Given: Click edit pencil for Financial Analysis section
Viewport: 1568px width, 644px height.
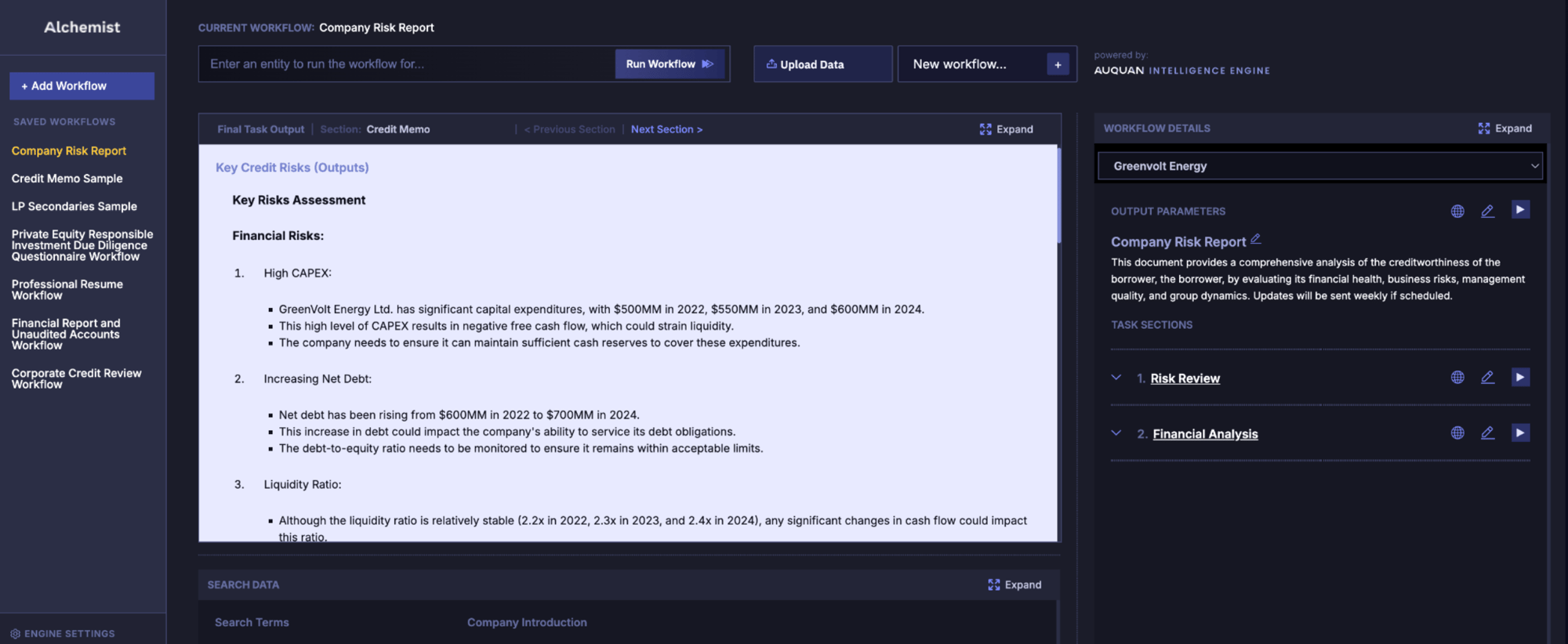Looking at the screenshot, I should pyautogui.click(x=1487, y=432).
